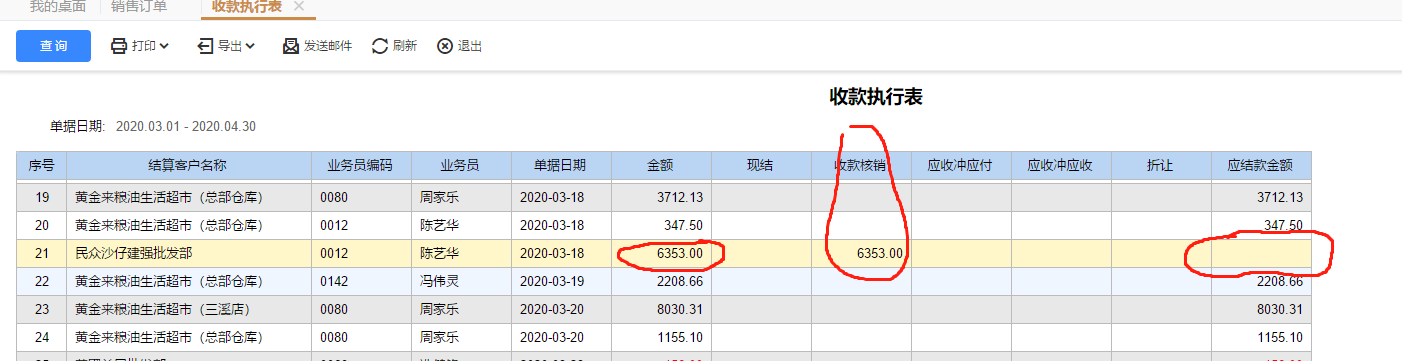
Task: Click the 应结款金额 column header
Action: [1261, 166]
